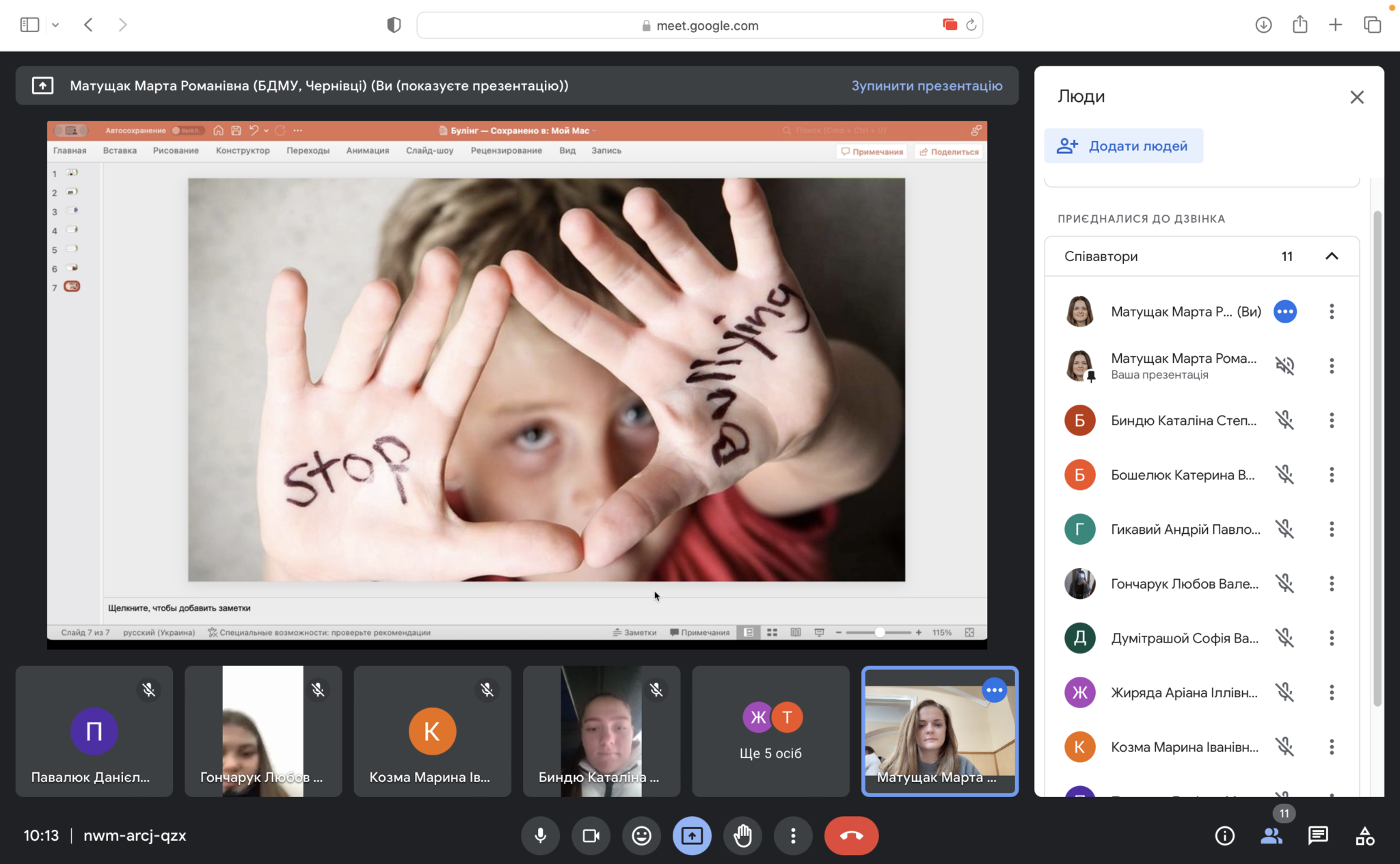Click the present screen button
Screen dimensions: 1400x864
(692, 835)
